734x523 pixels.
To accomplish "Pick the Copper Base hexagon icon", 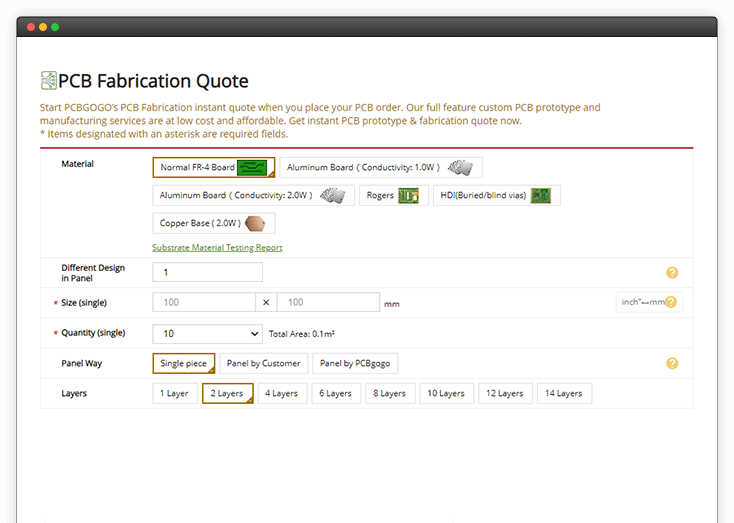I will pos(255,223).
